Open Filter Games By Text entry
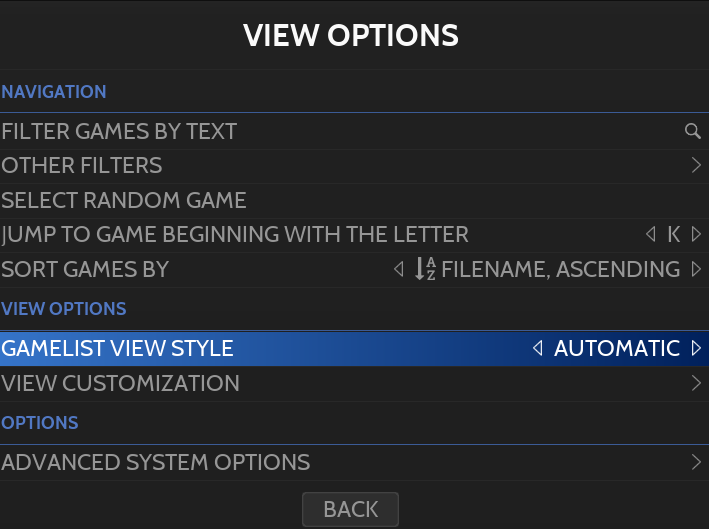Image resolution: width=709 pixels, height=529 pixels. pyautogui.click(x=119, y=131)
